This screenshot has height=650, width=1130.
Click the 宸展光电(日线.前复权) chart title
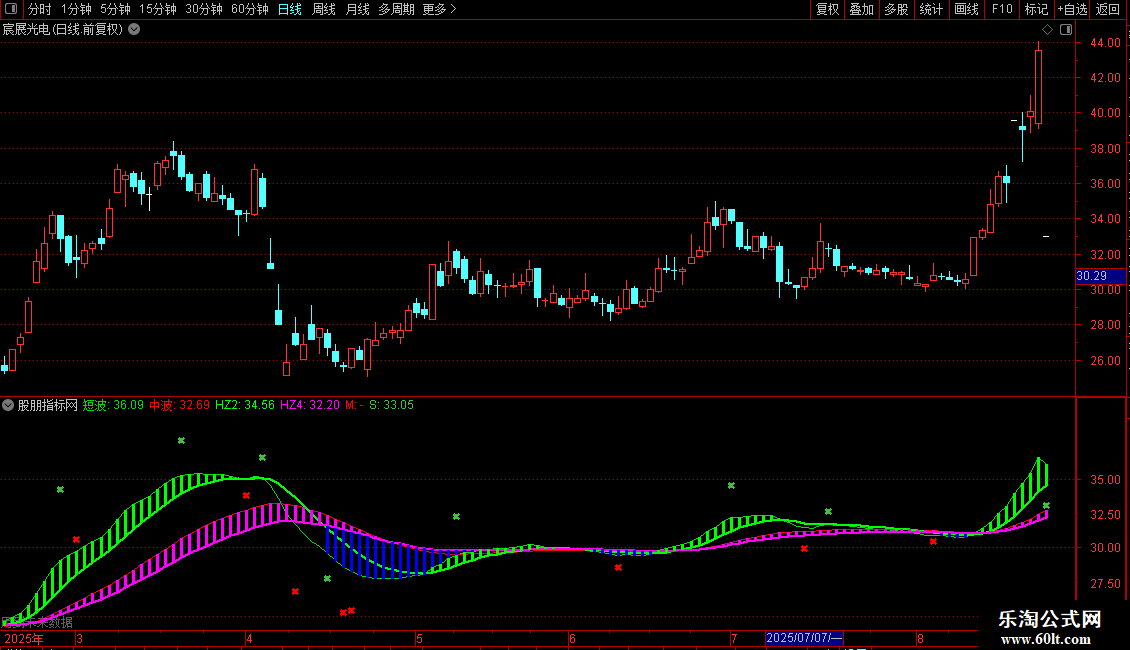63,30
